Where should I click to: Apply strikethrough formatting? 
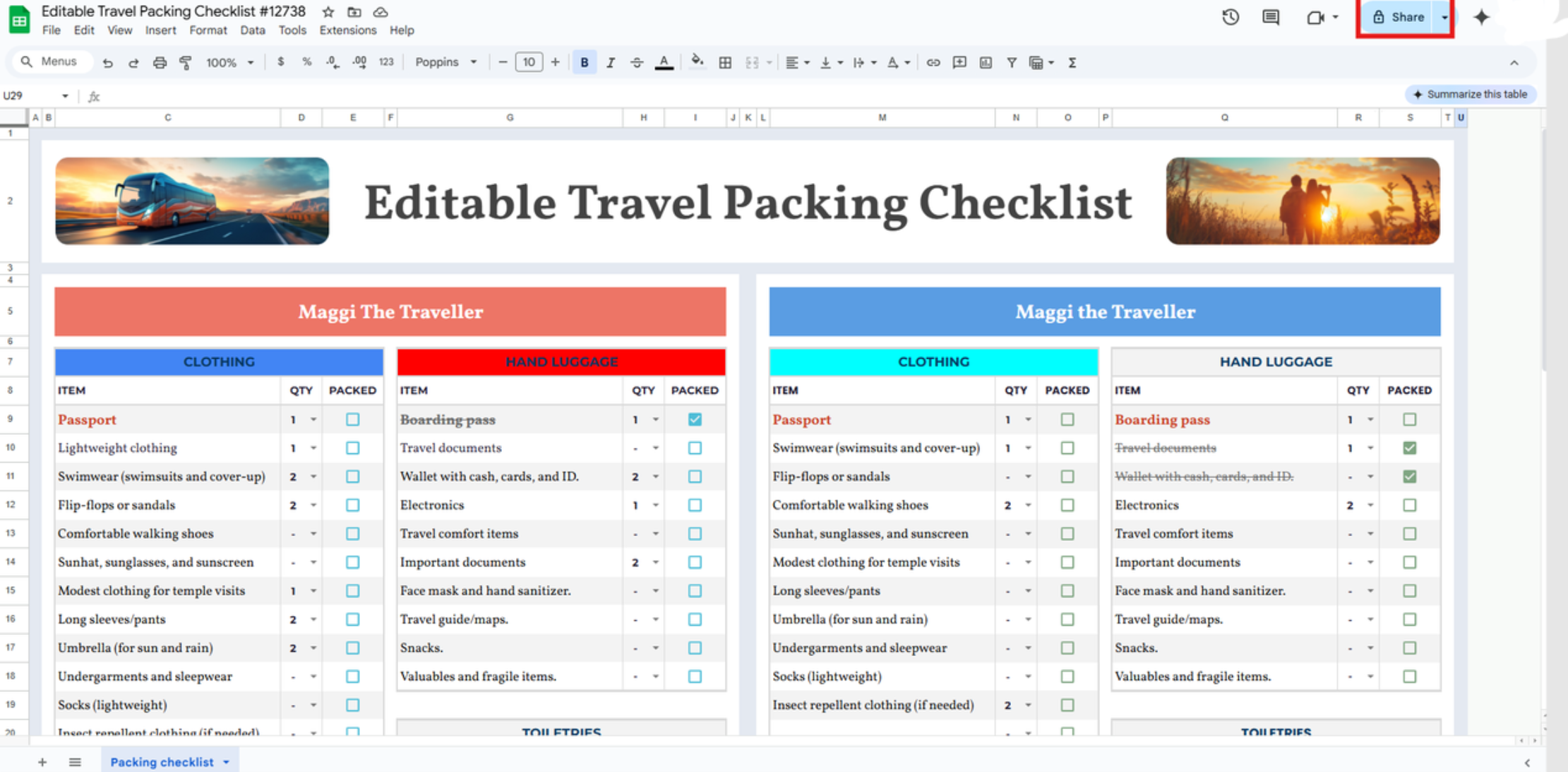(x=636, y=63)
